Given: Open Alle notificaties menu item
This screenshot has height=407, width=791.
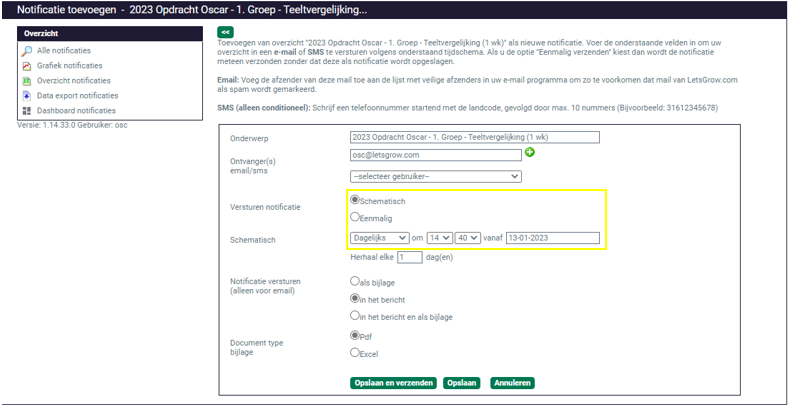Looking at the screenshot, I should (64, 51).
